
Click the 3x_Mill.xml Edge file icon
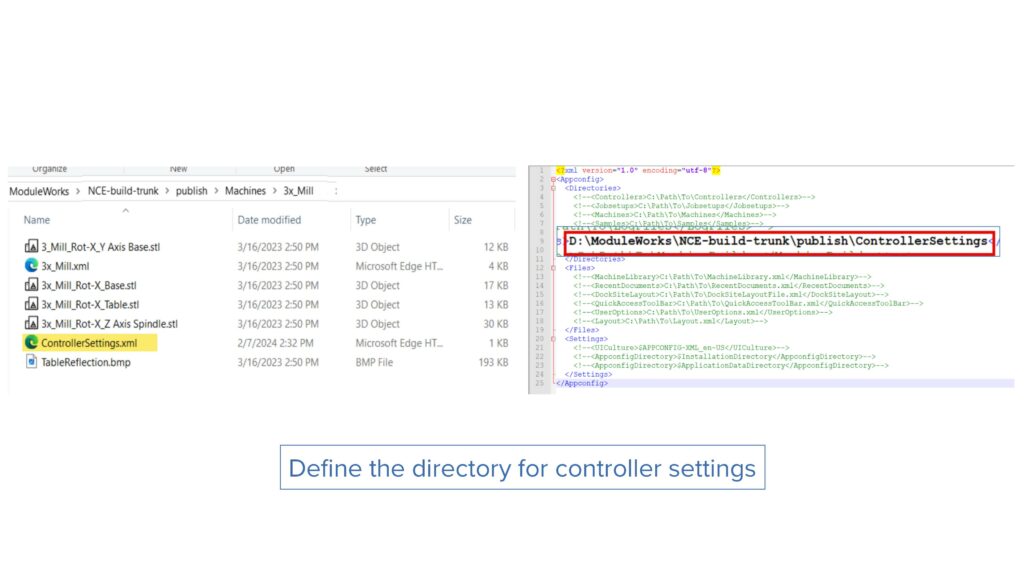31,266
